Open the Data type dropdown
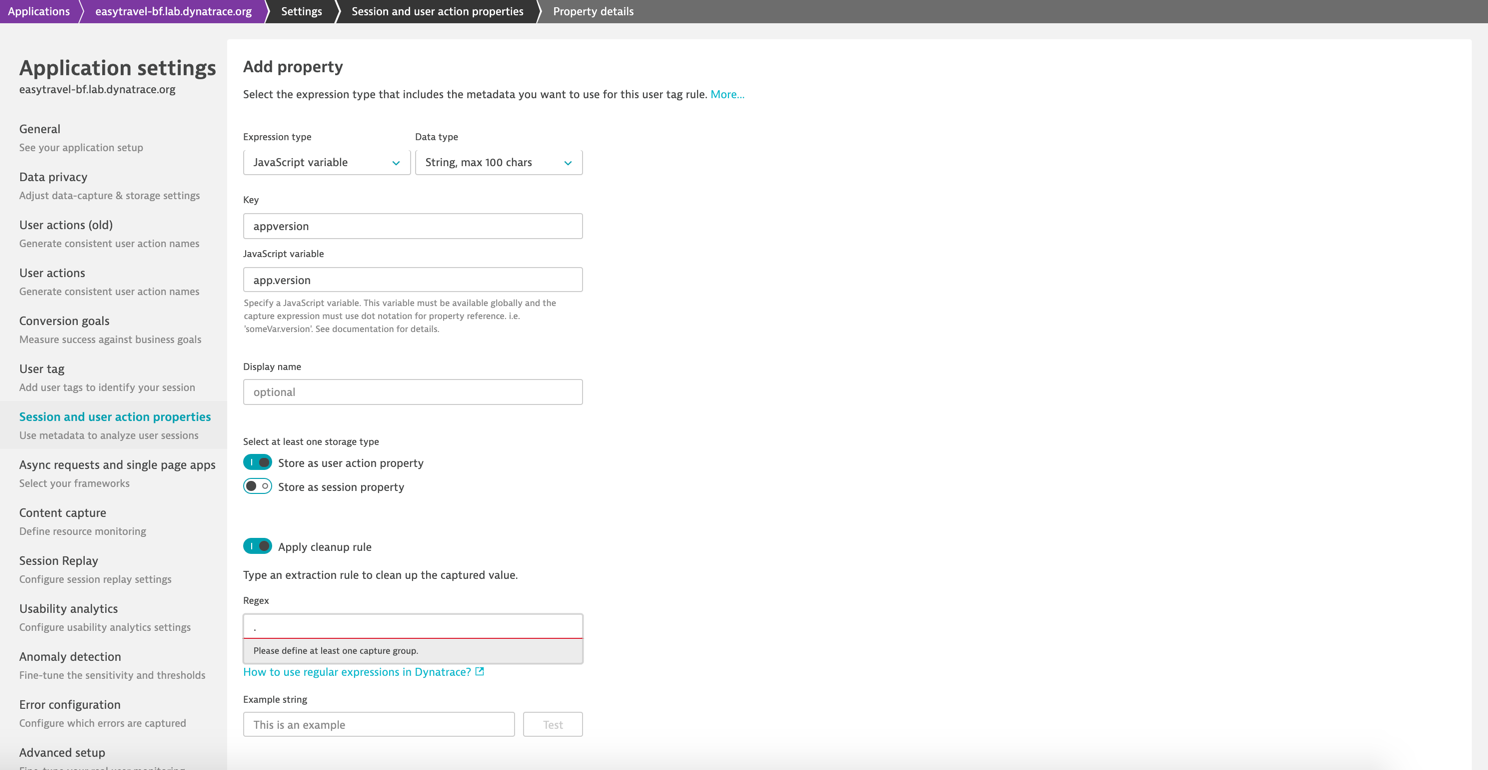 [x=498, y=162]
